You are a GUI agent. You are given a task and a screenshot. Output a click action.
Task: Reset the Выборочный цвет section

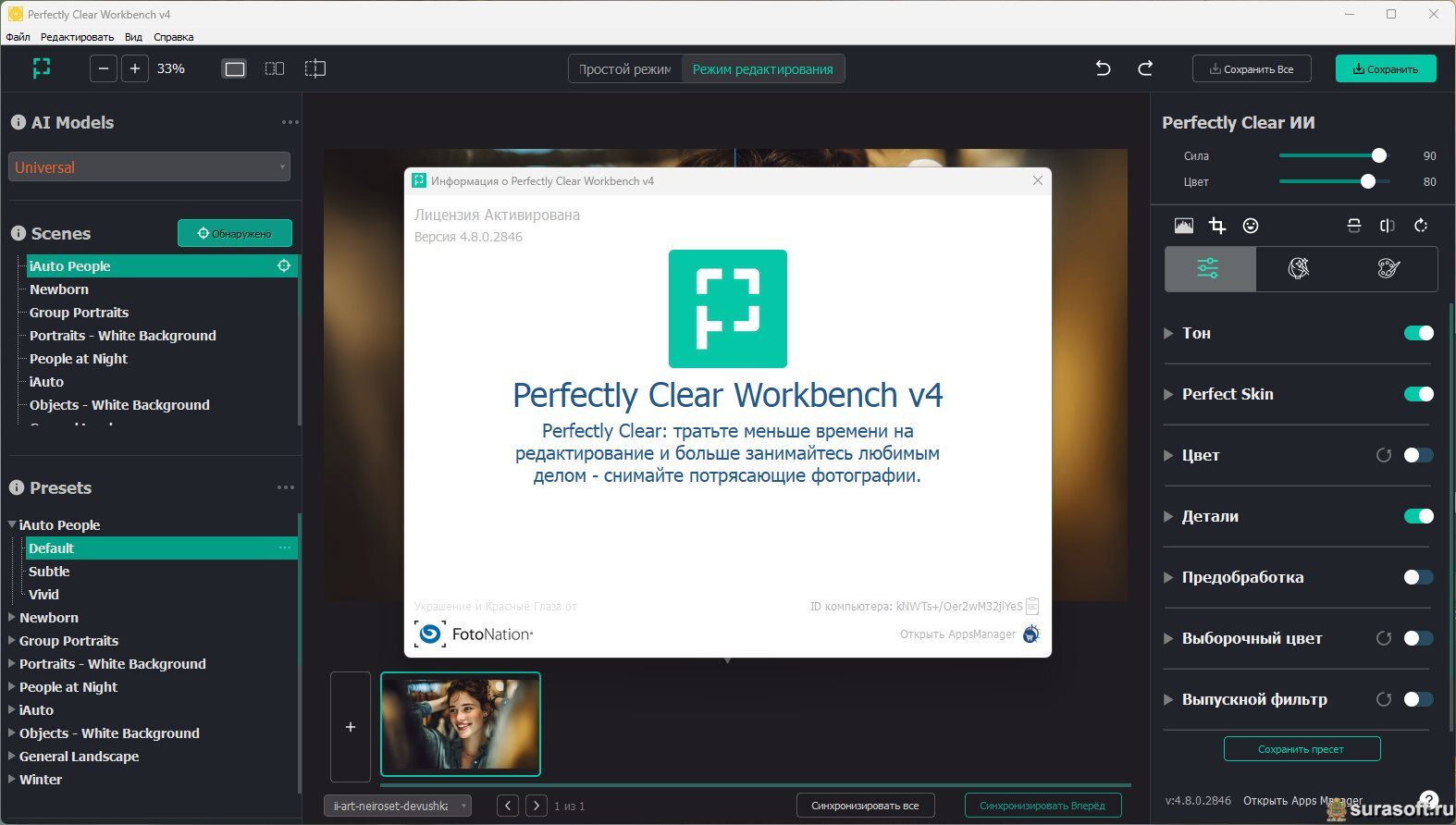point(1384,638)
